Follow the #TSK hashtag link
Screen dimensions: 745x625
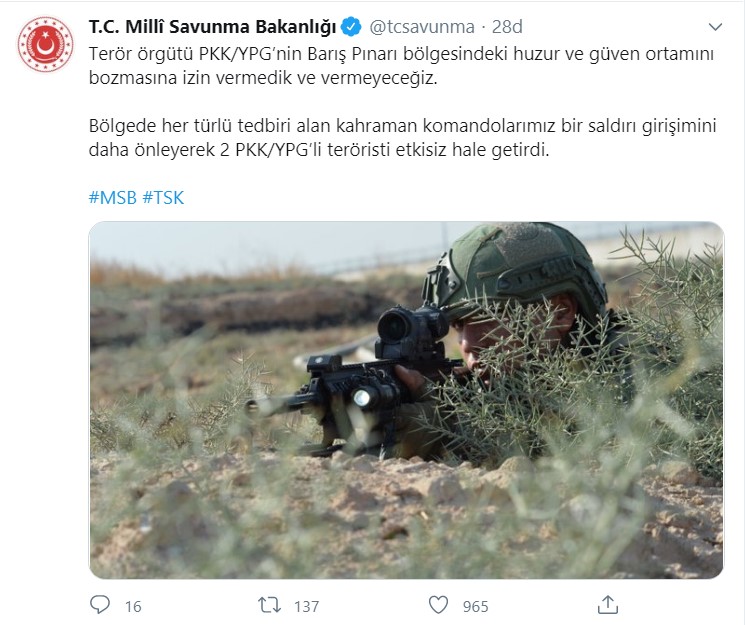pyautogui.click(x=163, y=197)
